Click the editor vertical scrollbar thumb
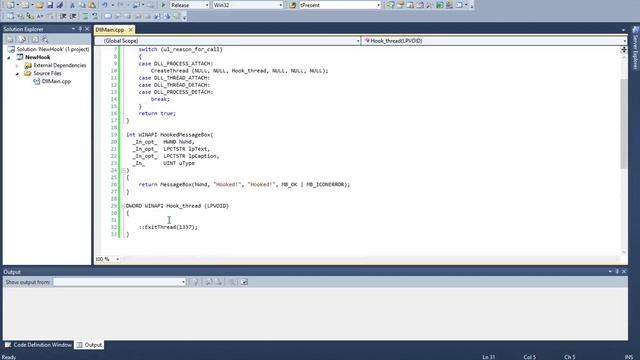This screenshot has height=360, width=640. 624,124
